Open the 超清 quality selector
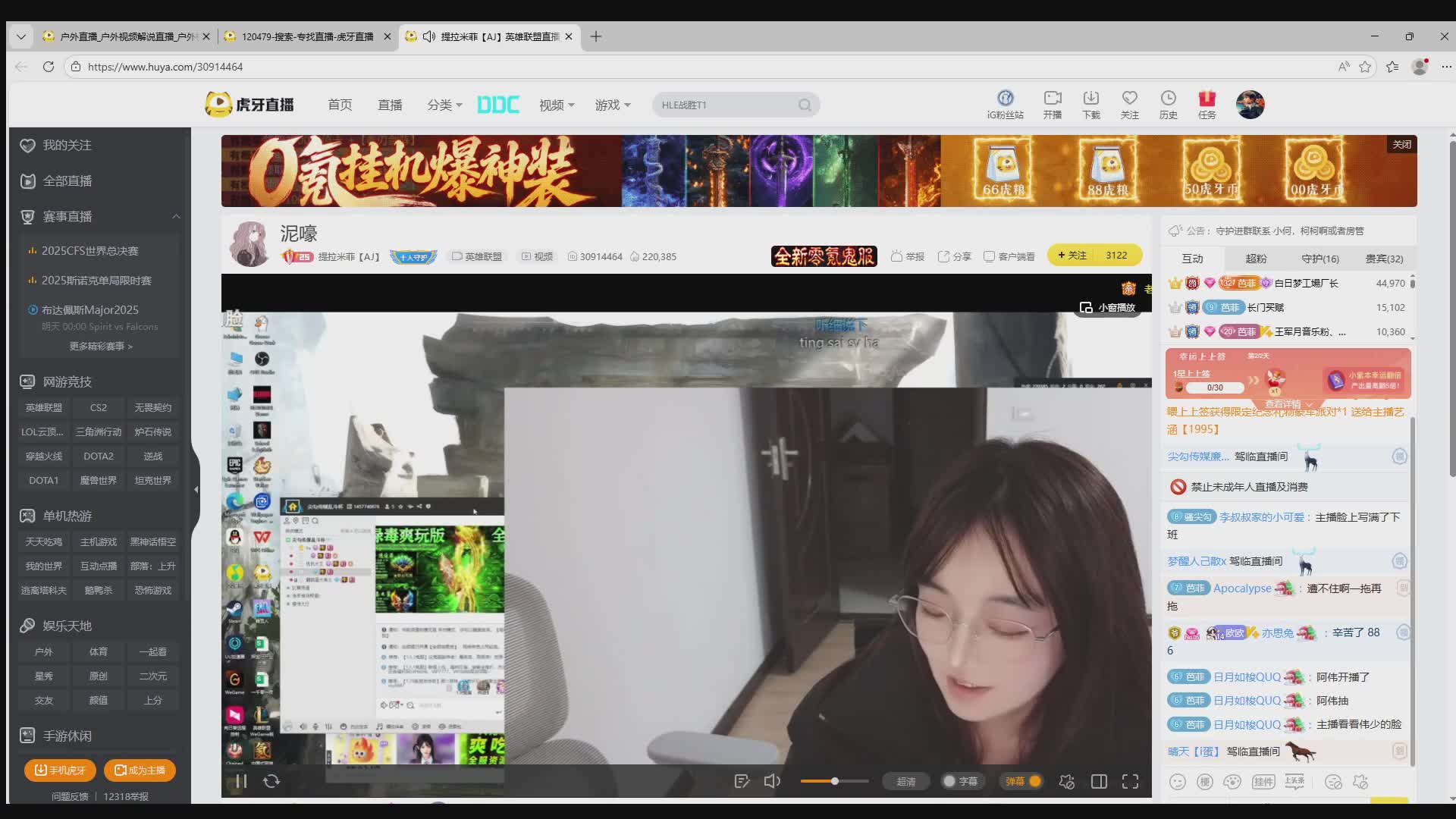This screenshot has width=1456, height=819. 906,781
